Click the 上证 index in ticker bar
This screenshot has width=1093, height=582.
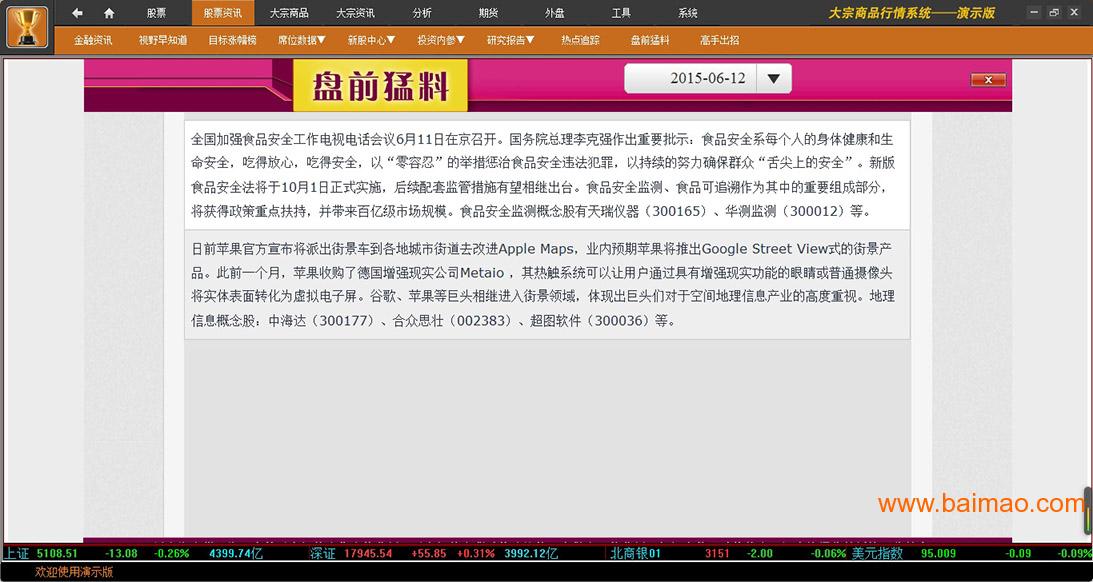(17, 553)
